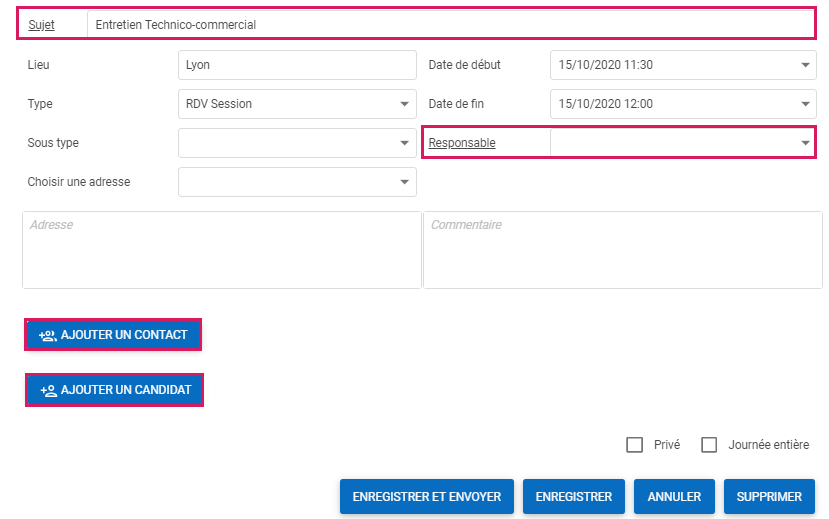Expand the Type dropdown arrow
The width and height of the screenshot is (829, 519).
tap(404, 104)
